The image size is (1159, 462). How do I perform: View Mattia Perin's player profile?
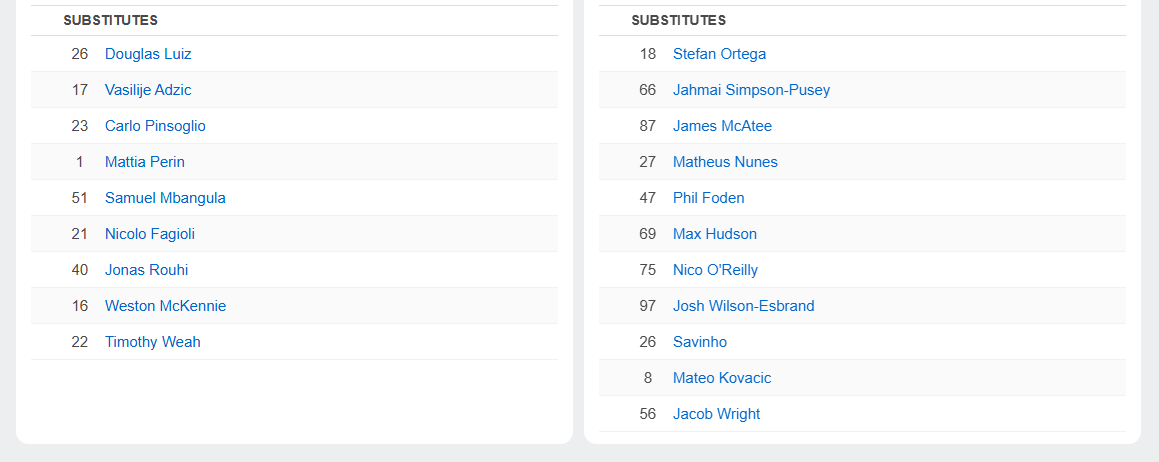click(x=145, y=162)
